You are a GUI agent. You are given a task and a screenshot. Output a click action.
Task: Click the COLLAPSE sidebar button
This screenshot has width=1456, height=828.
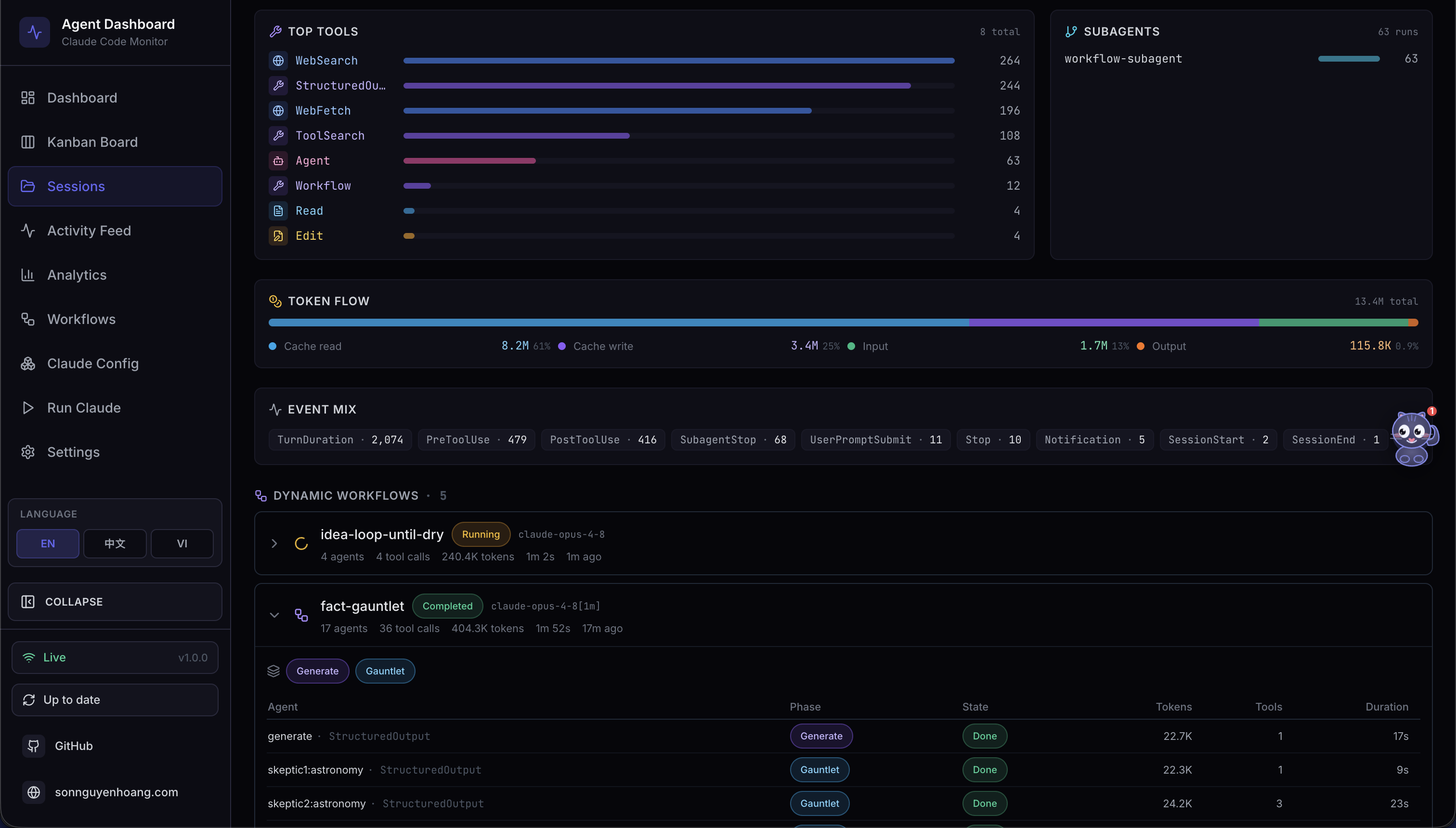[115, 602]
